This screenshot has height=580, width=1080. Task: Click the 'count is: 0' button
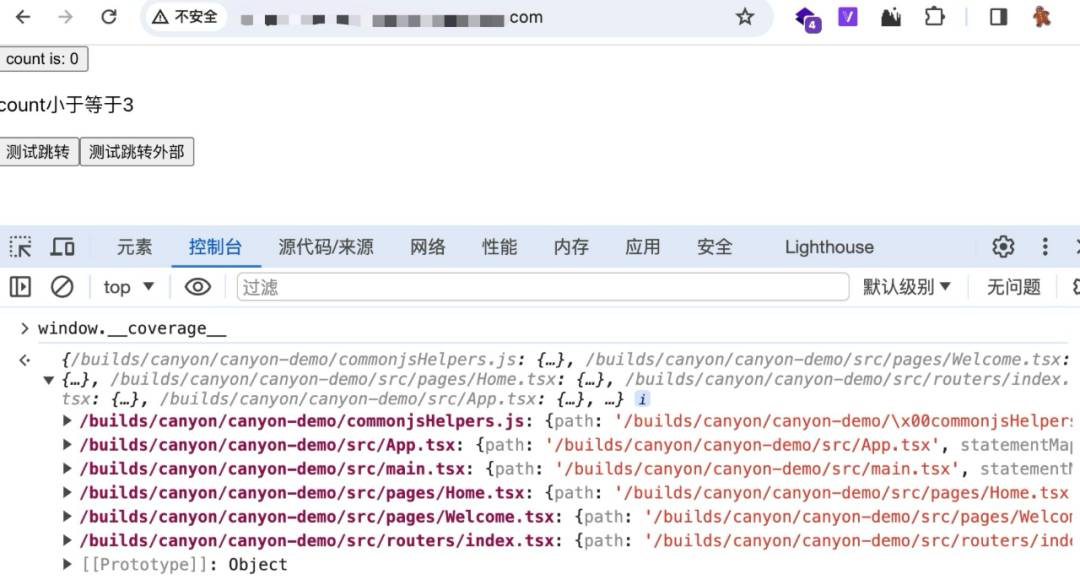[x=43, y=59]
